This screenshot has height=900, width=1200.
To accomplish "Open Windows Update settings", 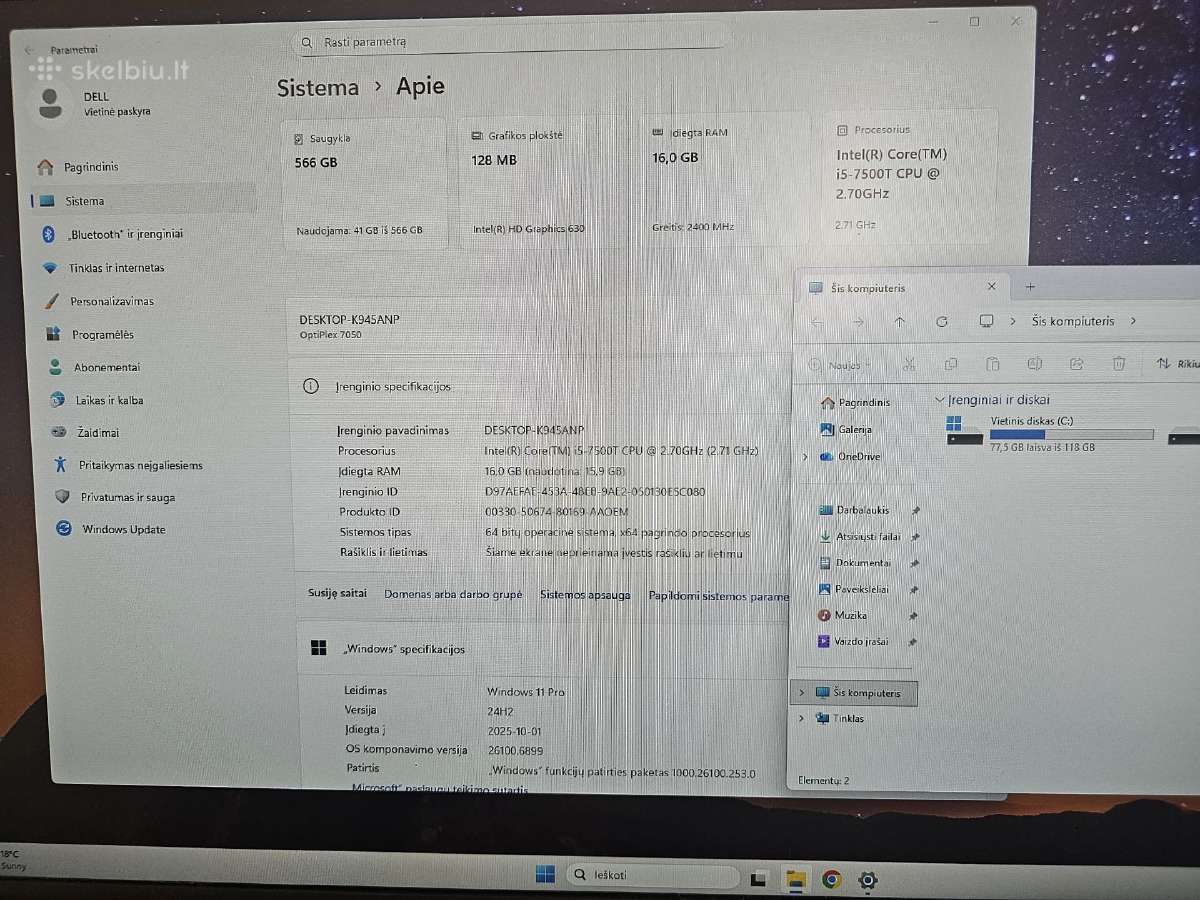I will pyautogui.click(x=112, y=529).
